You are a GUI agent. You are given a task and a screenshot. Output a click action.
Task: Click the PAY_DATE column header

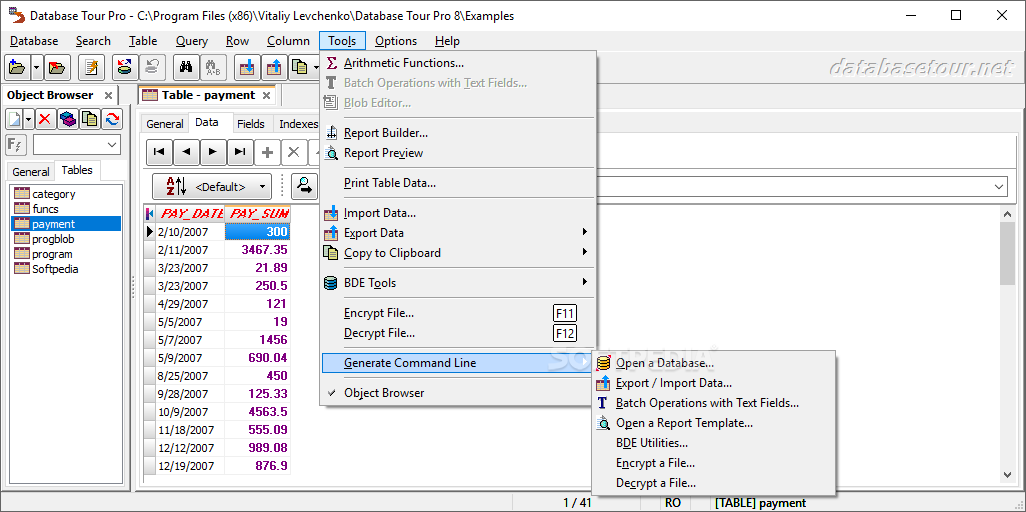[191, 213]
